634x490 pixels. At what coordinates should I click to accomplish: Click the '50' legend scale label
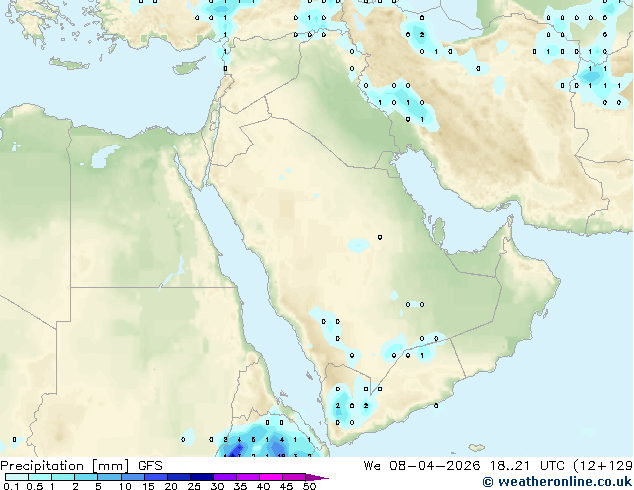(309, 486)
